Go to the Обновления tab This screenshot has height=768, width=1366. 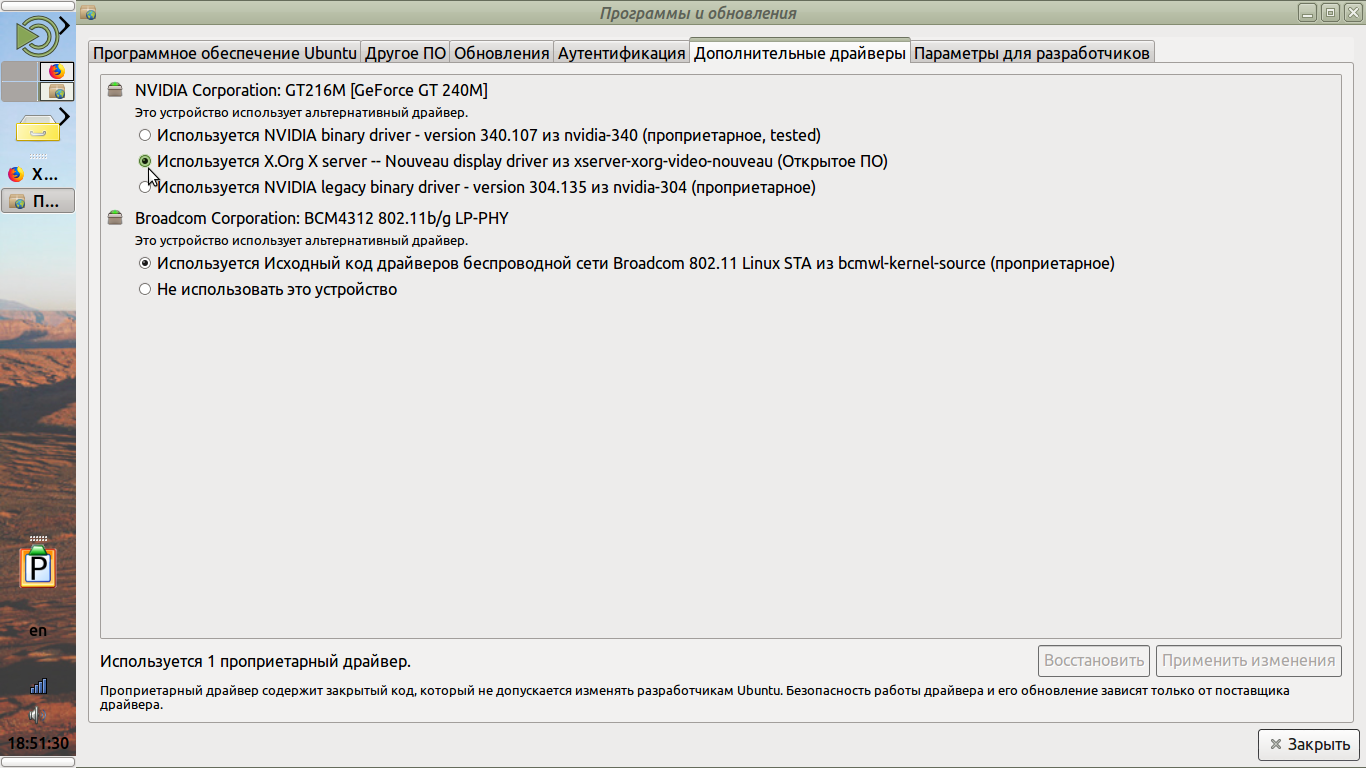pyautogui.click(x=502, y=53)
